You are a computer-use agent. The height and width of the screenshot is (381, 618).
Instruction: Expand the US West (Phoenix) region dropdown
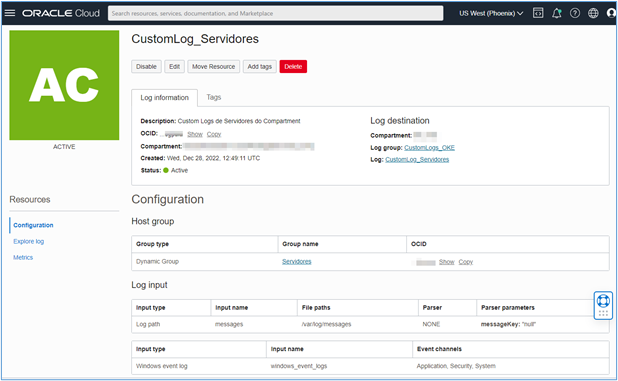pos(491,13)
